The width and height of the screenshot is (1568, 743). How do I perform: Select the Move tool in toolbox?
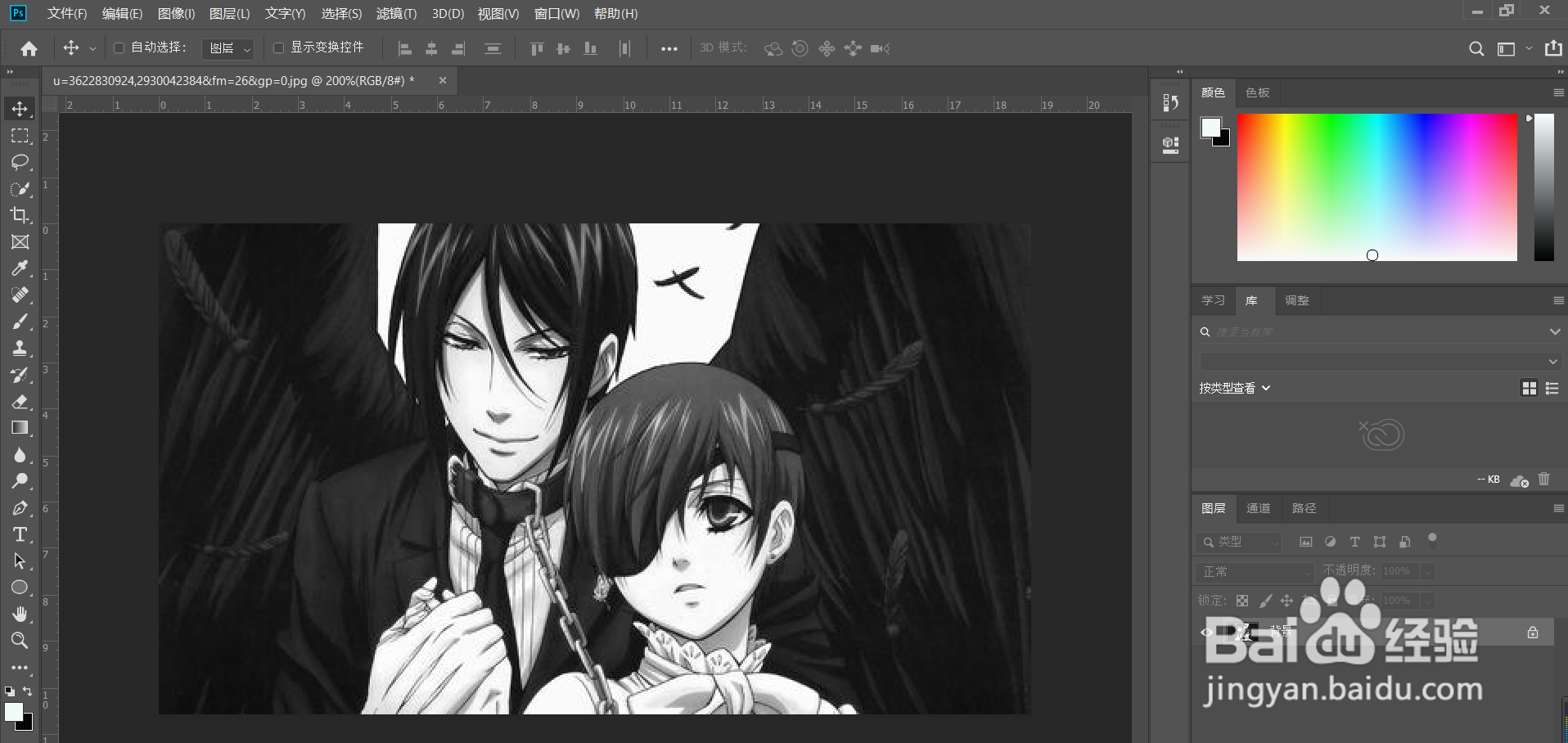20,109
